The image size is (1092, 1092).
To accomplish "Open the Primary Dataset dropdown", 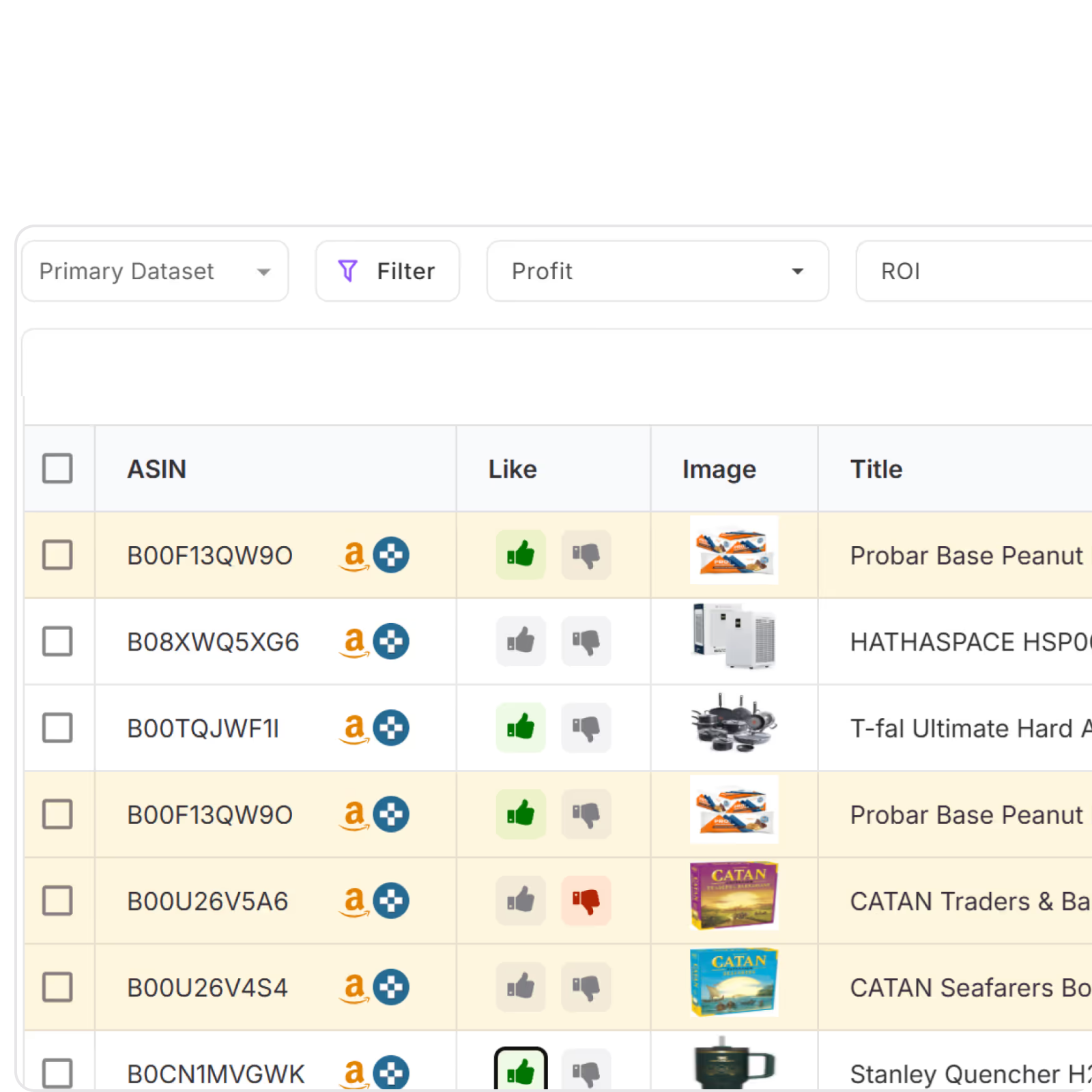I will (156, 271).
